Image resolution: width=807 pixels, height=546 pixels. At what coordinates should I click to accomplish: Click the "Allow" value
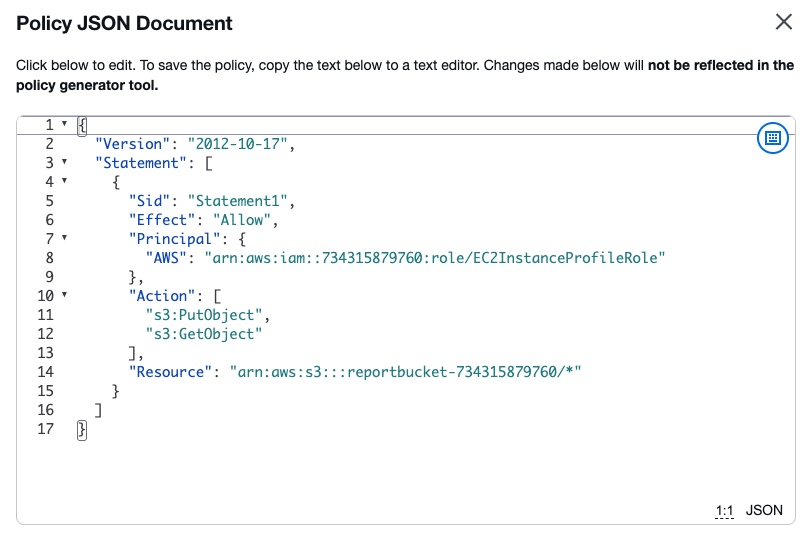click(241, 220)
